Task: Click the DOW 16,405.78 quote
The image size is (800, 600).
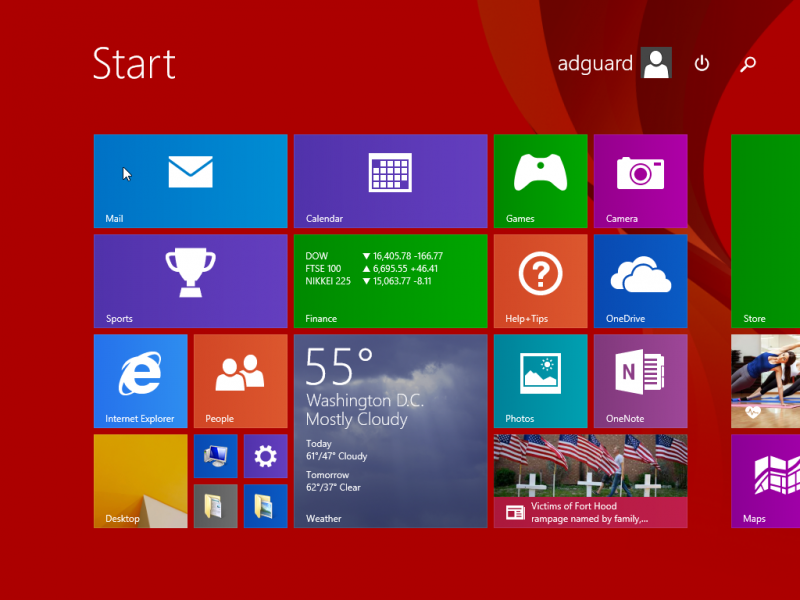Action: 374,256
